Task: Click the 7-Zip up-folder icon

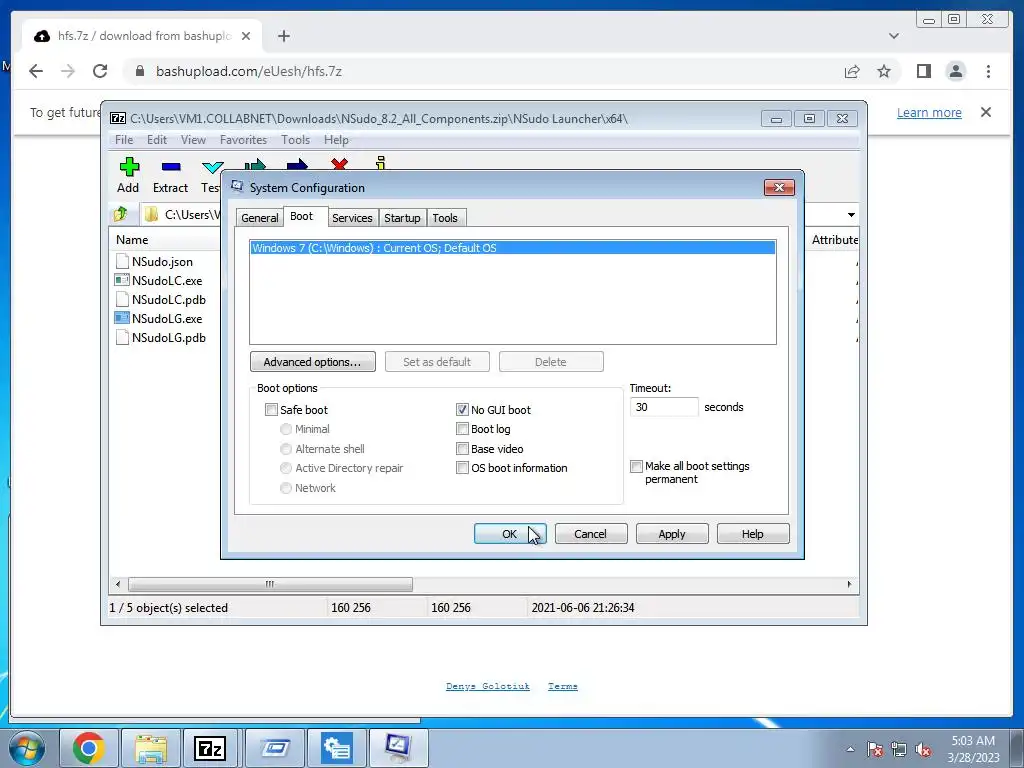Action: [x=120, y=214]
